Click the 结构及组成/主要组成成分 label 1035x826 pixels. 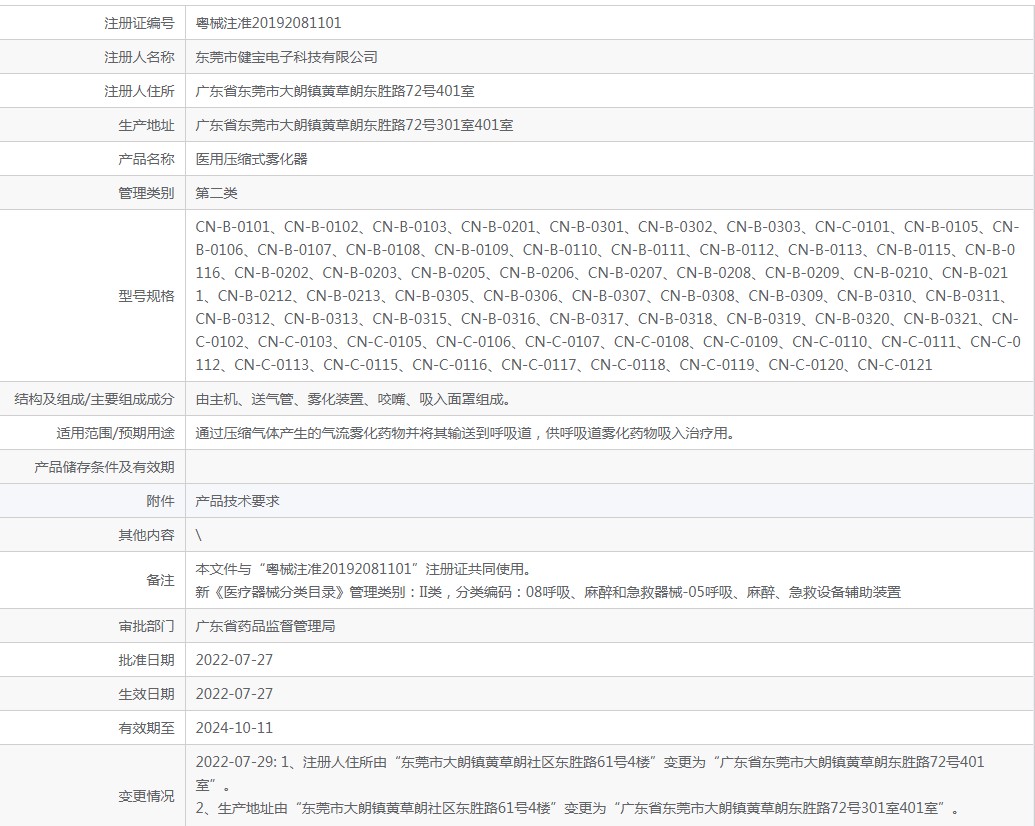click(x=94, y=399)
